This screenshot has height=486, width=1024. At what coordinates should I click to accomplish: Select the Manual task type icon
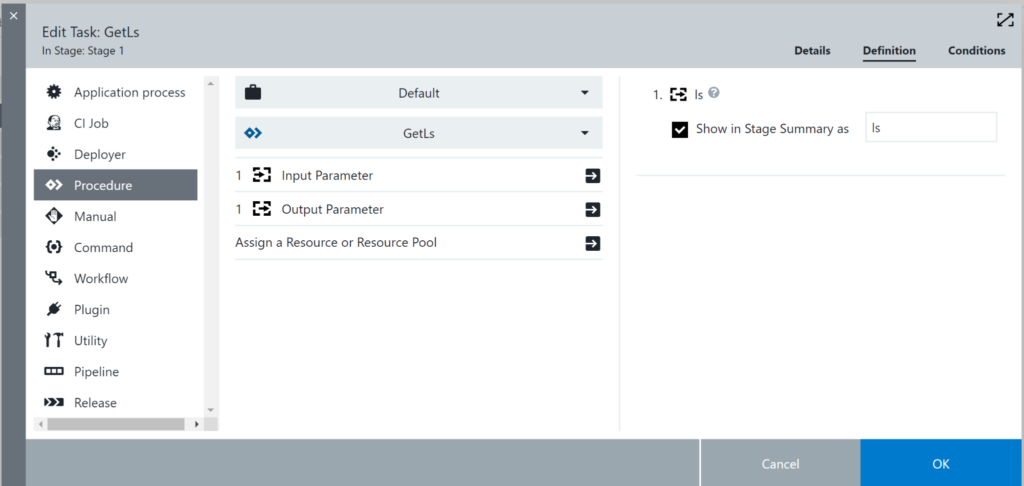point(54,216)
